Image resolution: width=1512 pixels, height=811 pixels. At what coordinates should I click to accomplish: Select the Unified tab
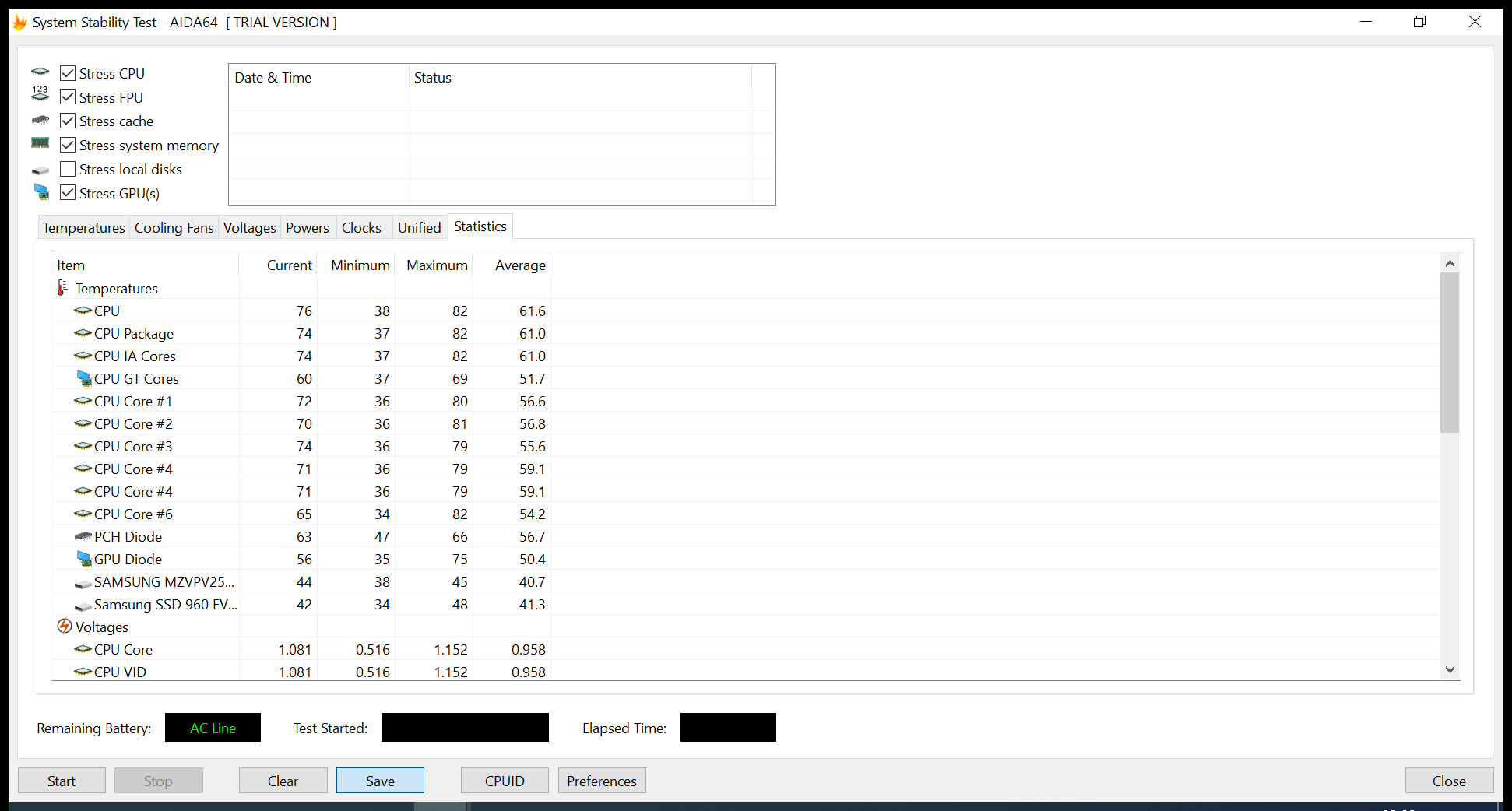point(420,227)
